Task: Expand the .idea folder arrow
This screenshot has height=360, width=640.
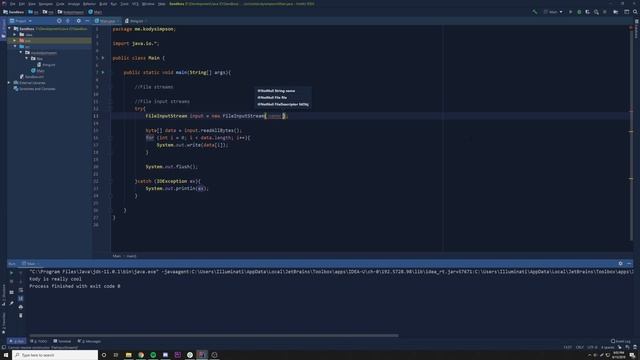Action: 16,35
